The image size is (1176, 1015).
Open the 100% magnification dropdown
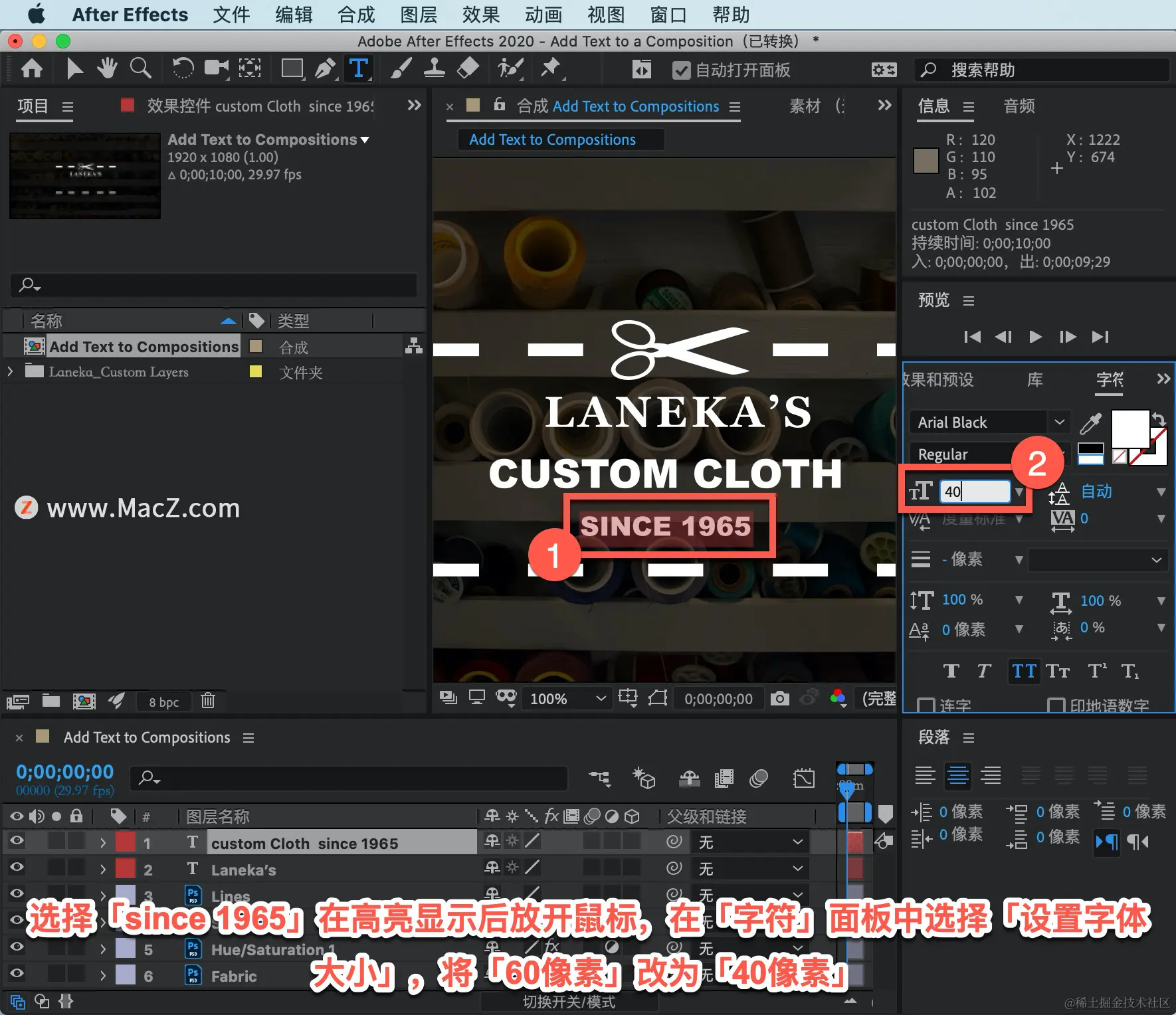(567, 698)
